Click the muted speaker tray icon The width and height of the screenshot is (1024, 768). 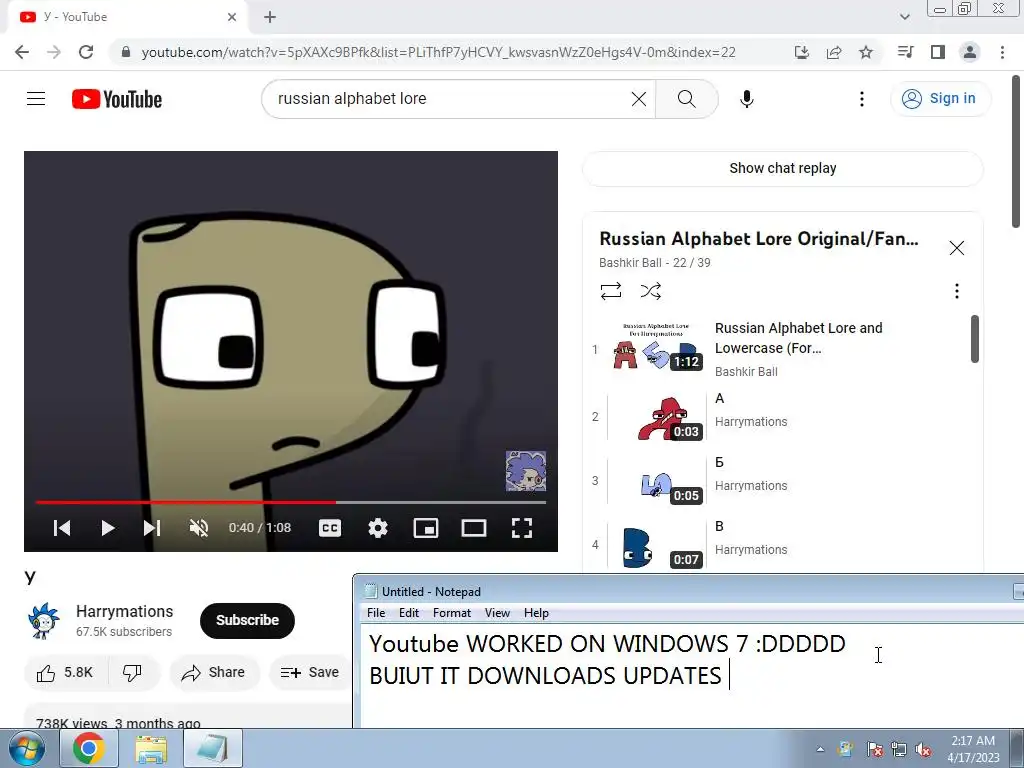pyautogui.click(x=923, y=750)
